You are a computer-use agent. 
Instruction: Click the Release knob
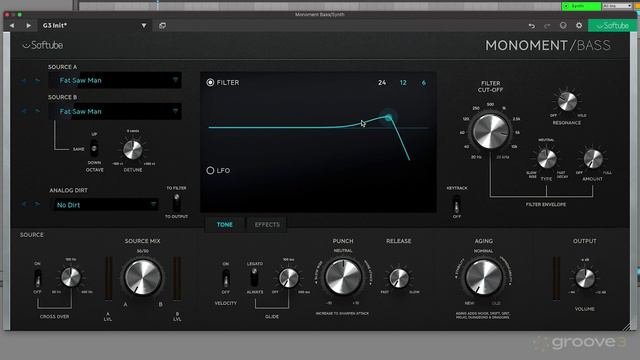tap(399, 278)
